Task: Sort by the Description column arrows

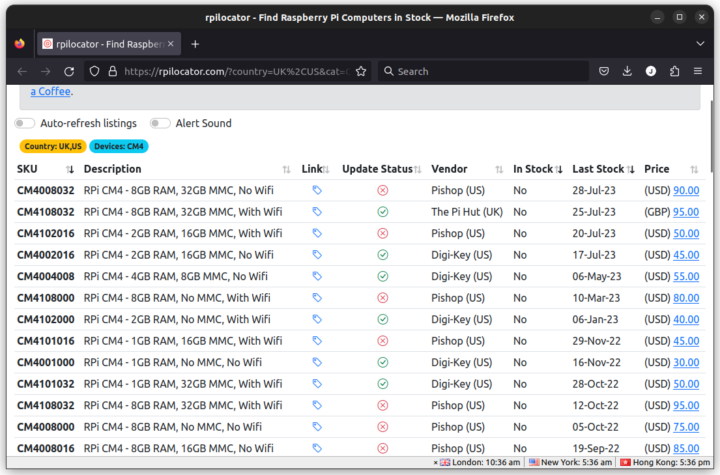Action: tap(286, 170)
